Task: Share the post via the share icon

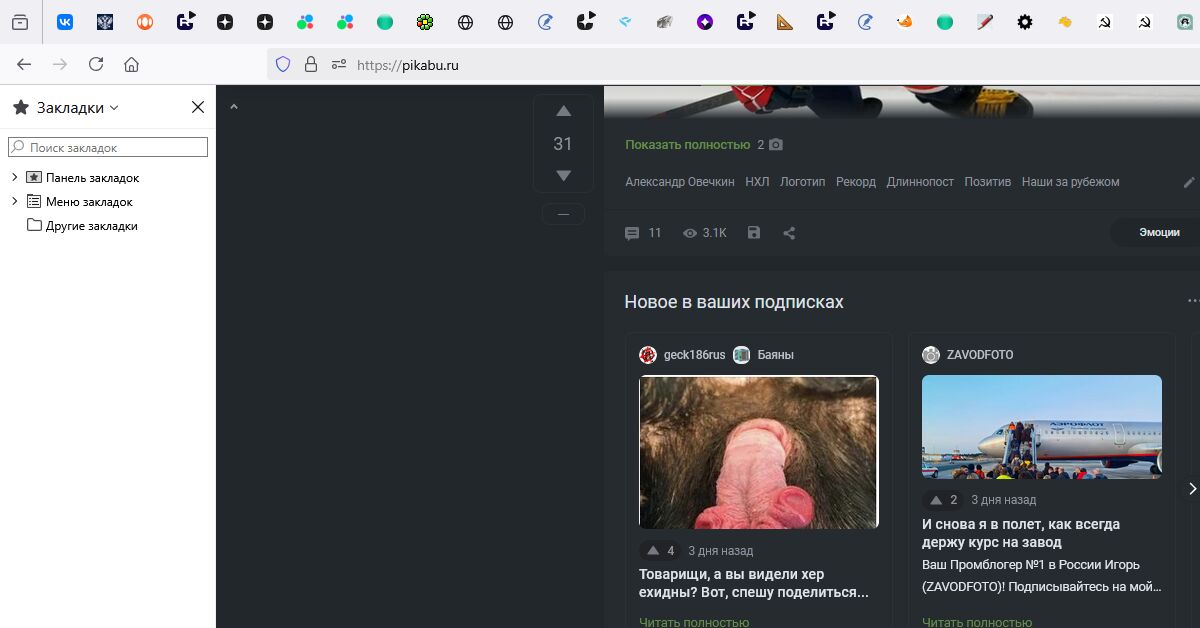Action: coord(789,232)
